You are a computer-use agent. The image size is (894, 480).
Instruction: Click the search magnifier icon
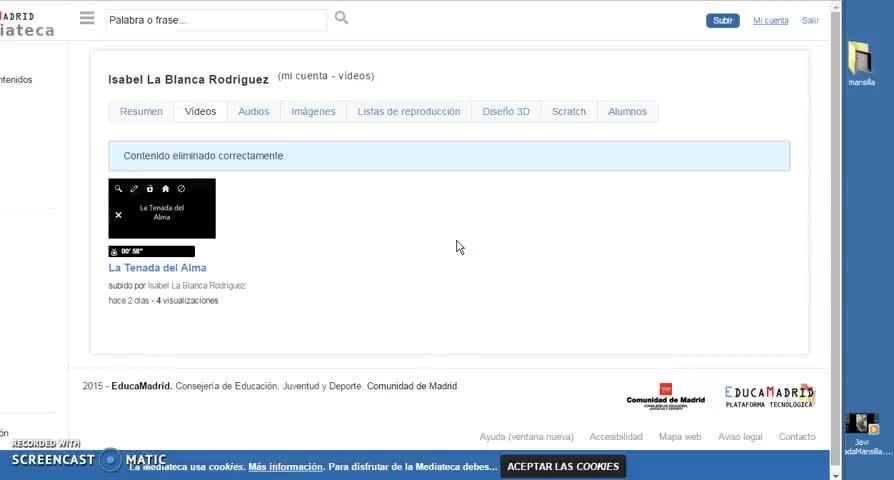341,18
